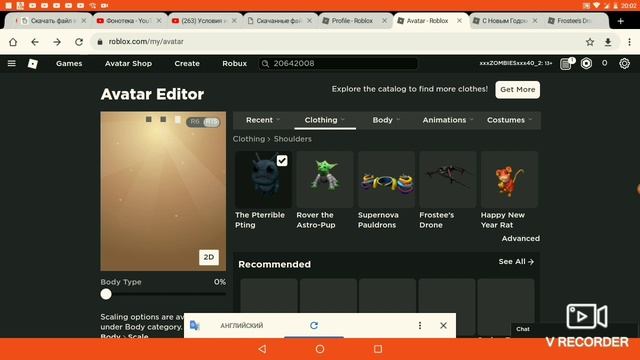This screenshot has width=640, height=360.
Task: Open the Chat panel
Action: point(523,329)
